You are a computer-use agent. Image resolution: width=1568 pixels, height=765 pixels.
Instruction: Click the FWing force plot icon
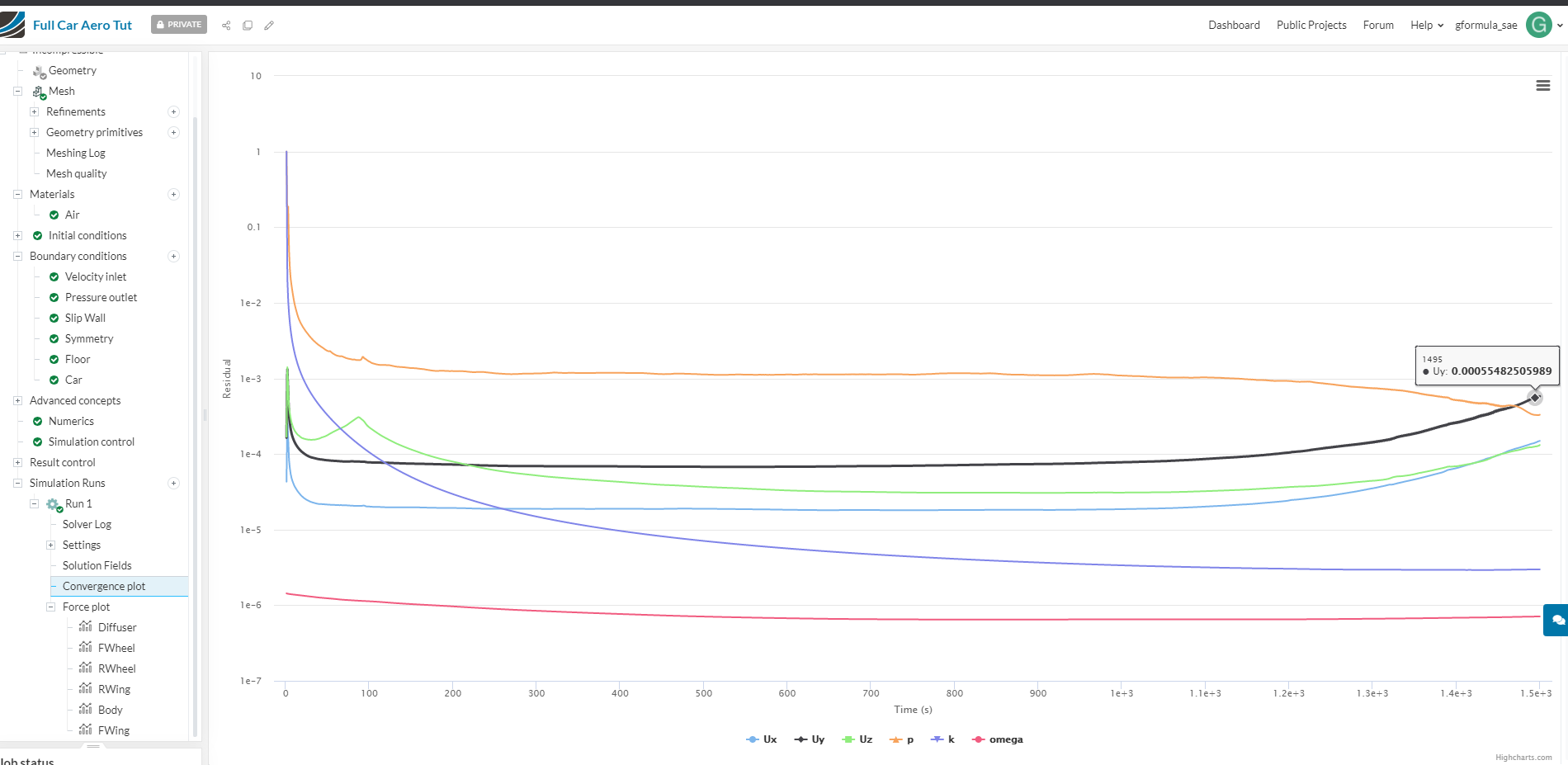(85, 730)
